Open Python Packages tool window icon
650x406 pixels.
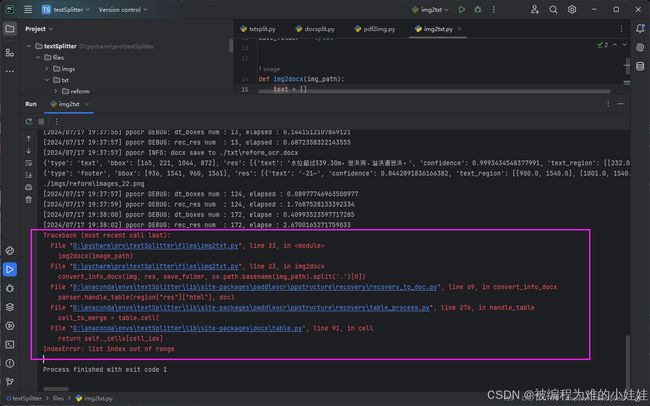pos(10,250)
